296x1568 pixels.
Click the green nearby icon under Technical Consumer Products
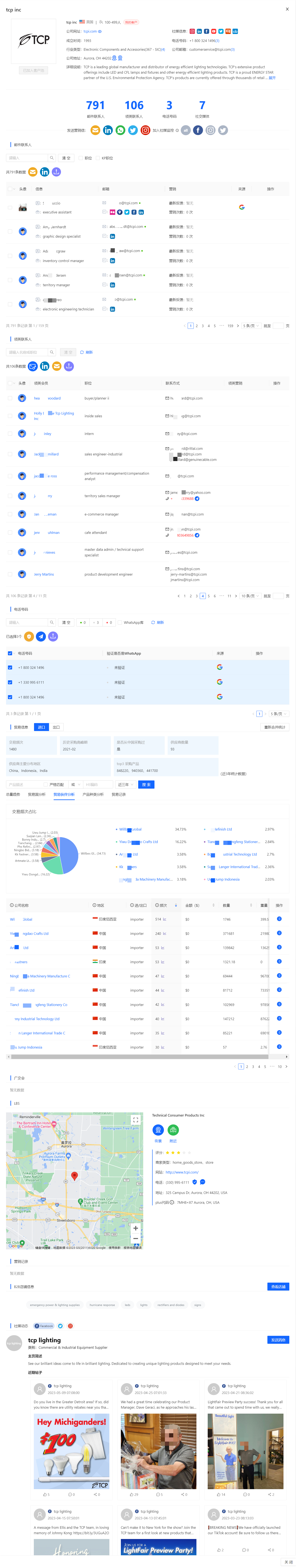173,1130
